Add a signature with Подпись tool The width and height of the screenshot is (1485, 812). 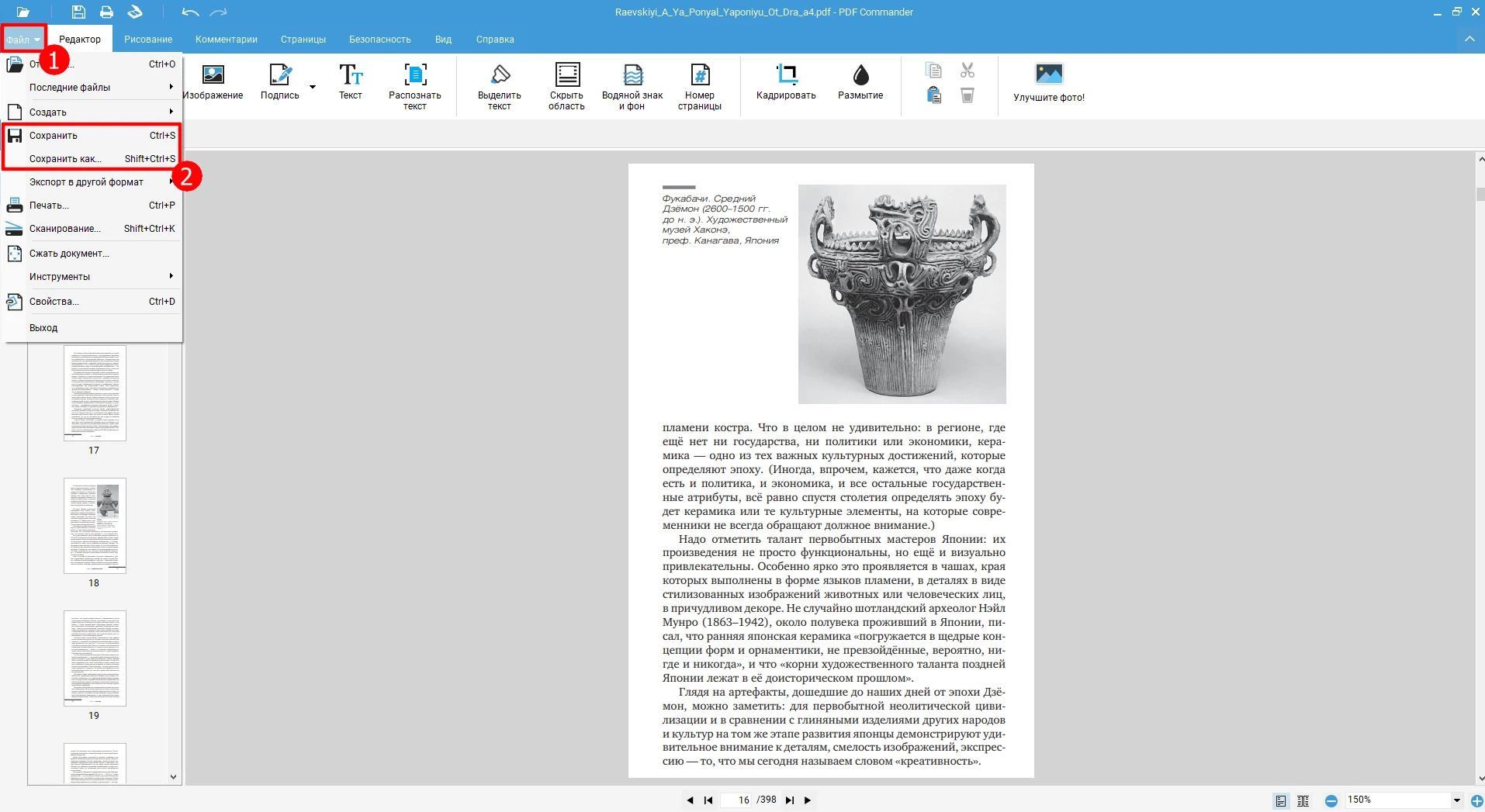tap(280, 81)
